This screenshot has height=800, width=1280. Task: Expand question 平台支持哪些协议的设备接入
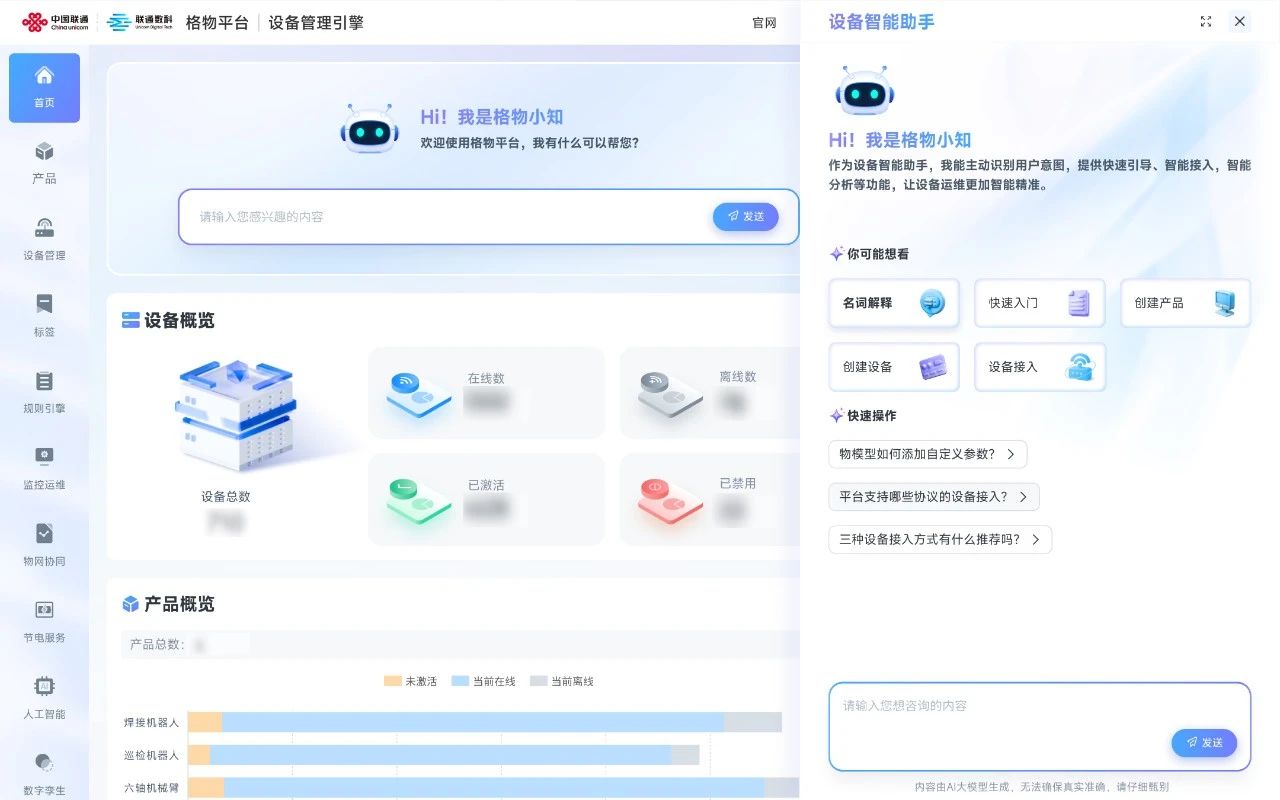(x=933, y=497)
